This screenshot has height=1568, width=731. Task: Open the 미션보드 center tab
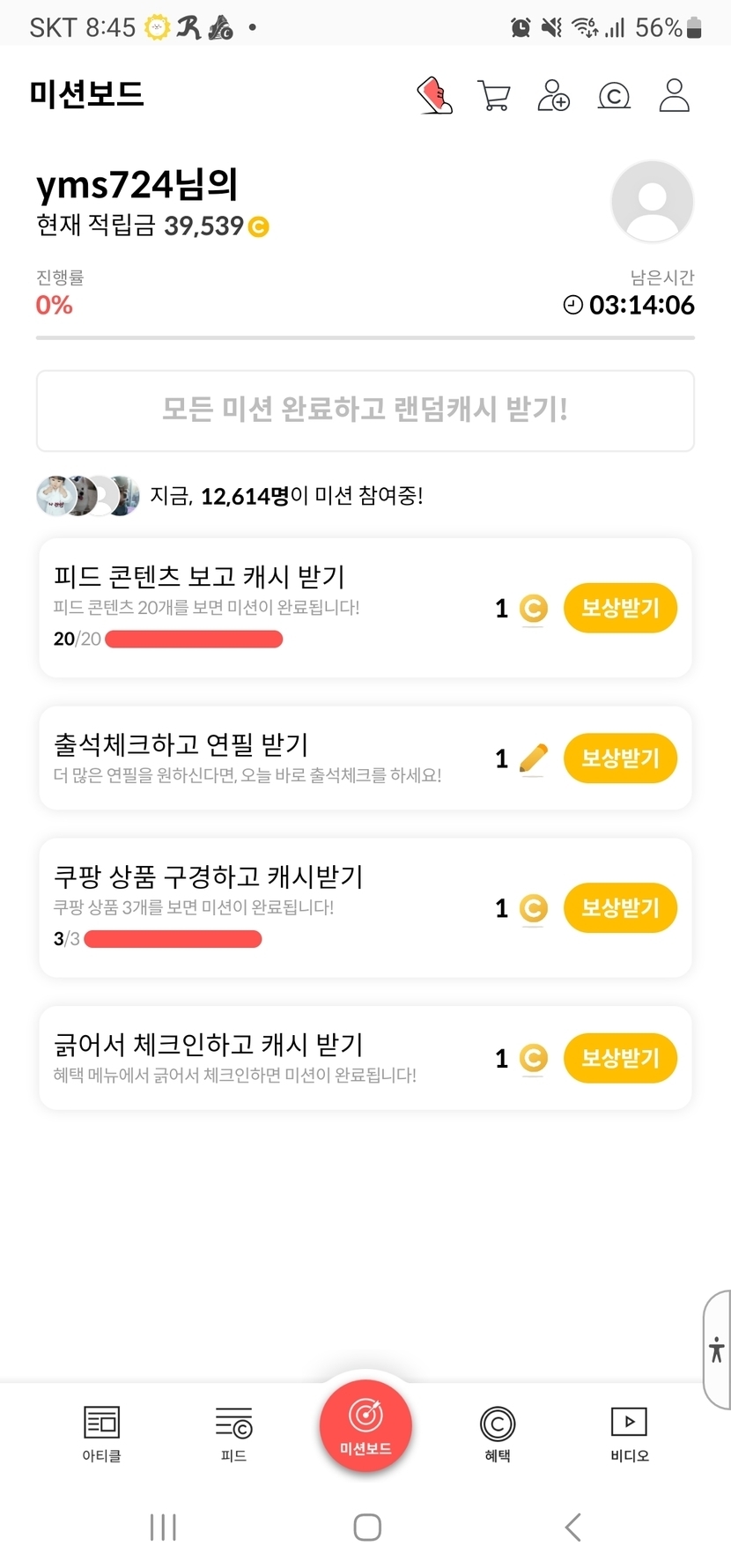365,1425
